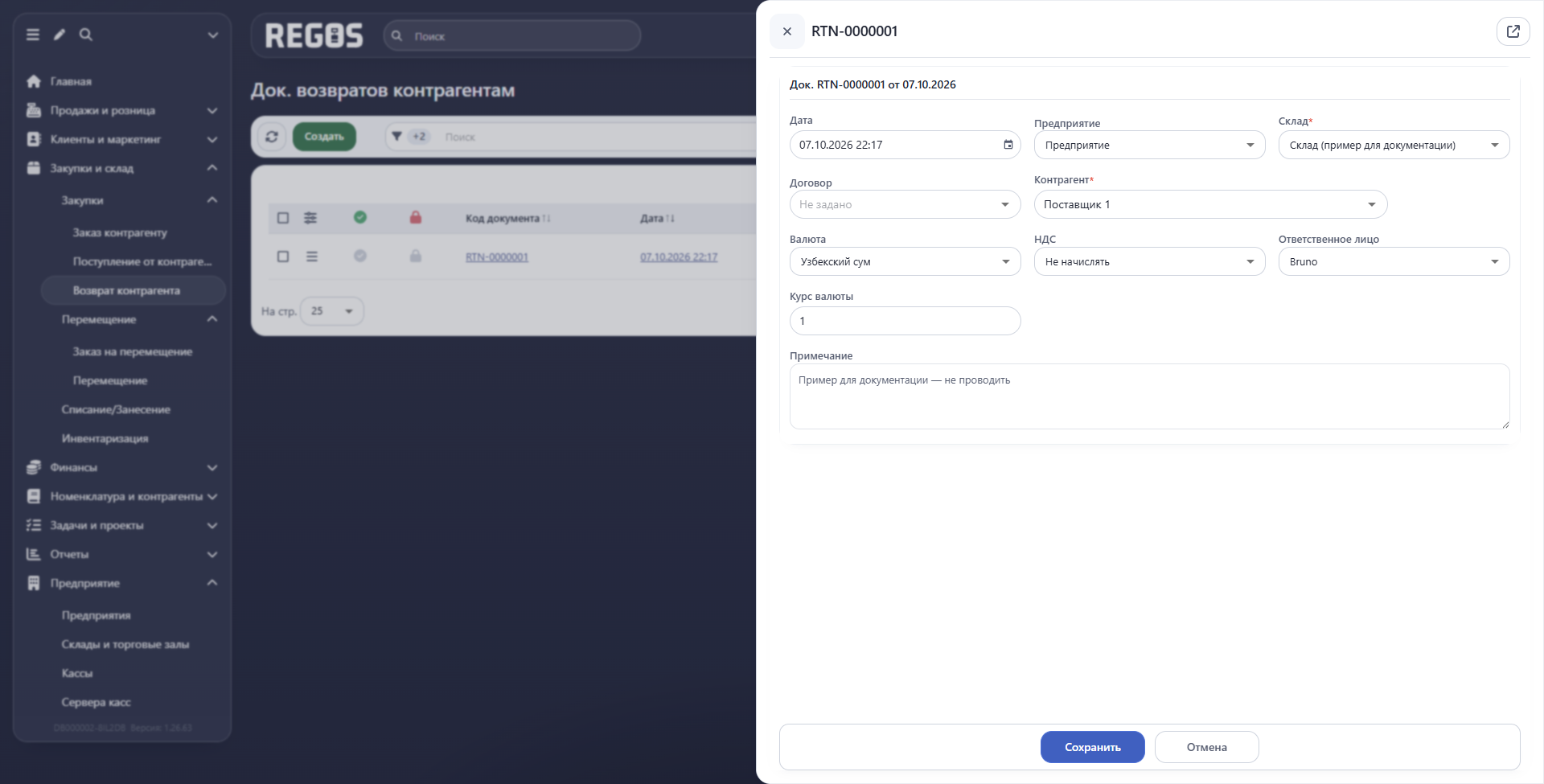Open column settings sliders icon
This screenshot has width=1544, height=784.
pos(310,218)
